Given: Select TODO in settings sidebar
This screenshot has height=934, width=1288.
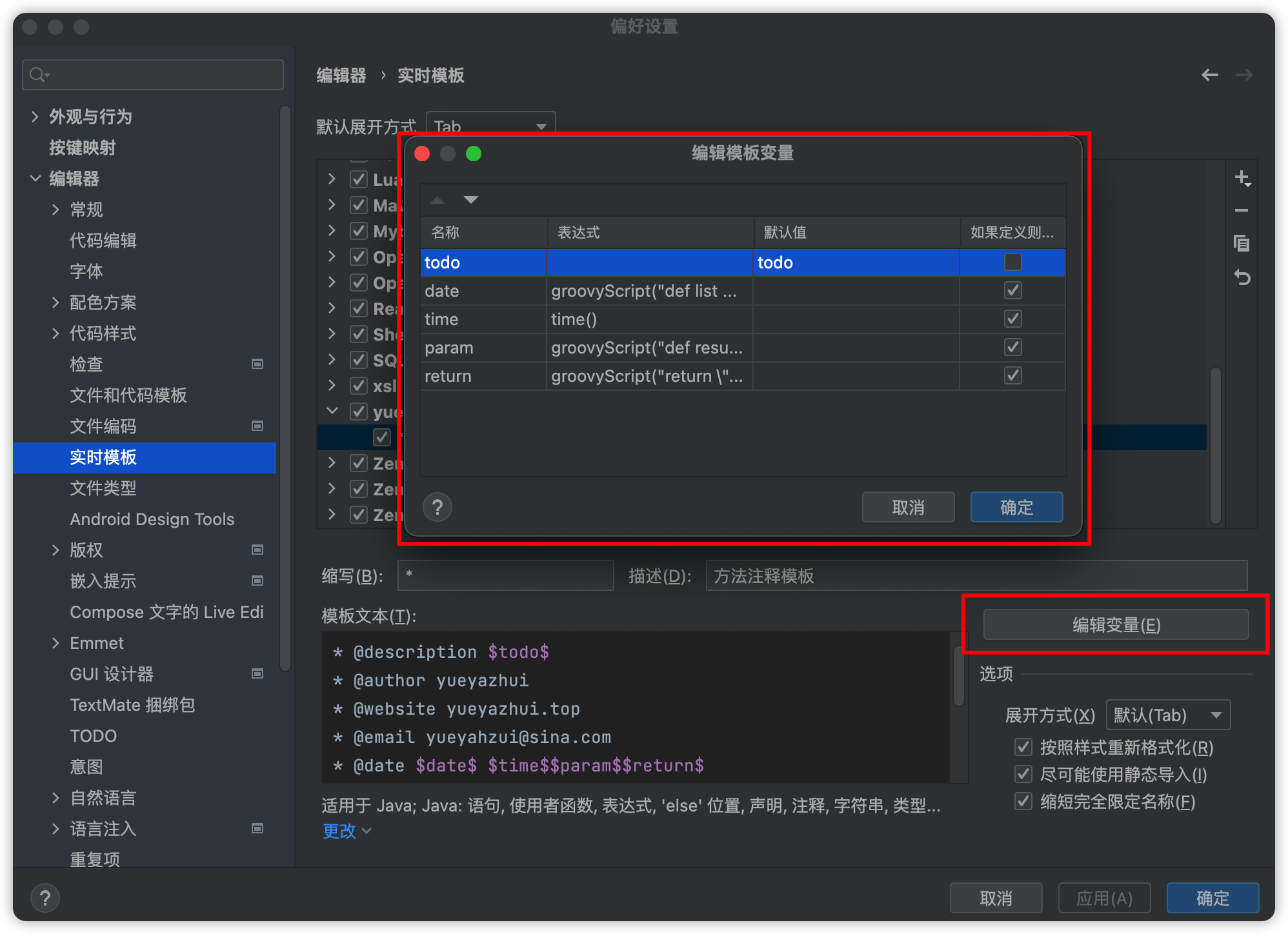Looking at the screenshot, I should pos(94,736).
